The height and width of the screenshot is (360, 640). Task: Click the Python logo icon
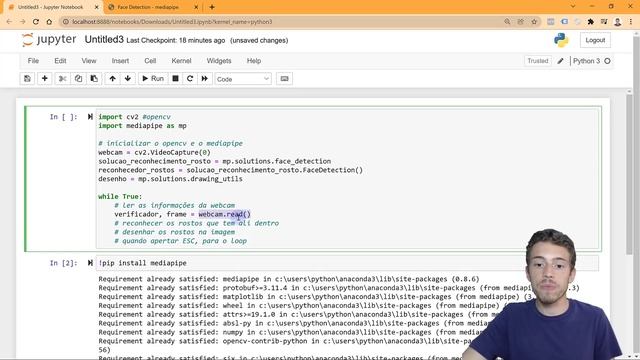(561, 40)
